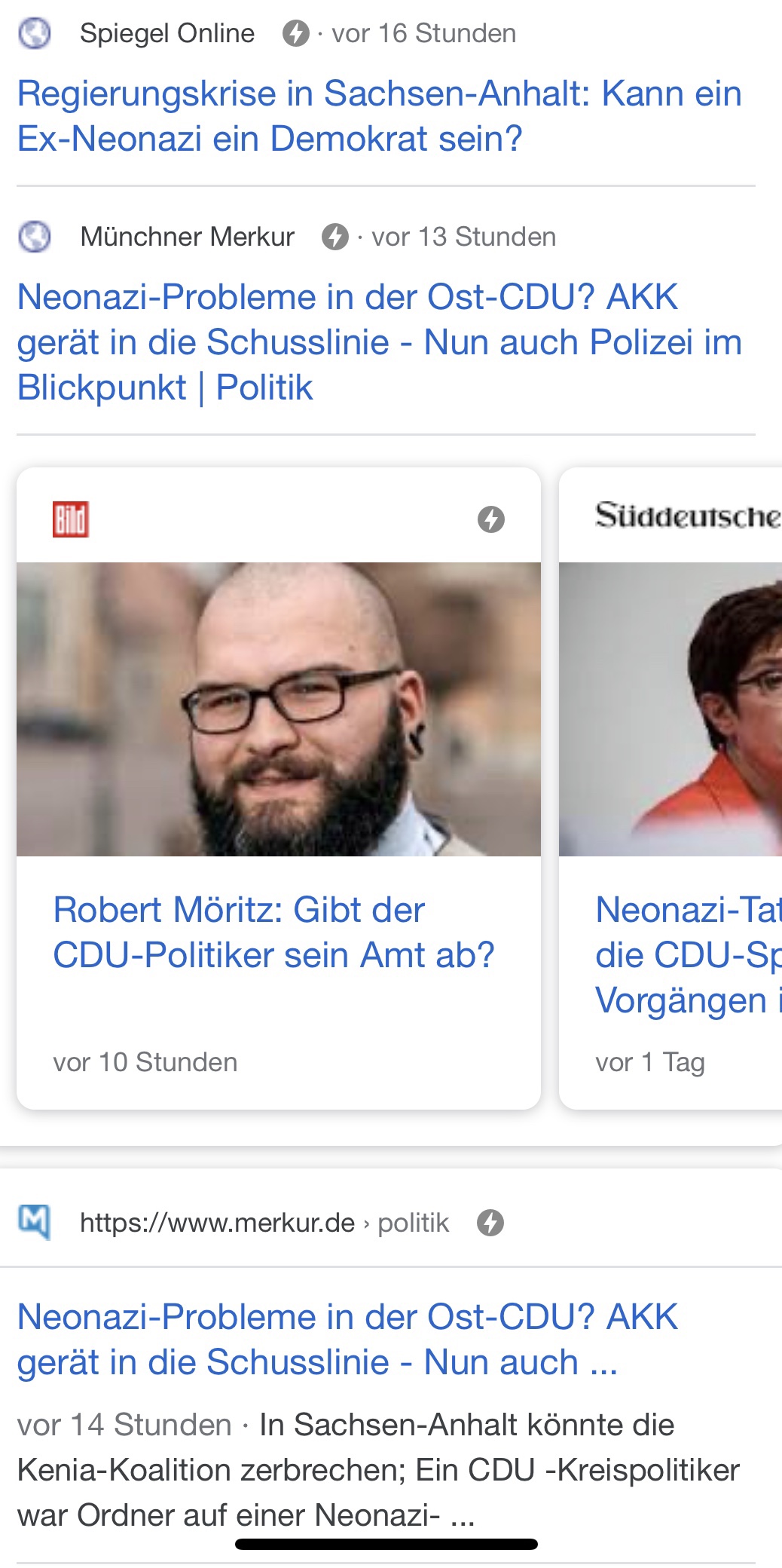Image resolution: width=782 pixels, height=1568 pixels.
Task: Tap the Süddeutsche card photo of woman
Action: pyautogui.click(x=671, y=709)
